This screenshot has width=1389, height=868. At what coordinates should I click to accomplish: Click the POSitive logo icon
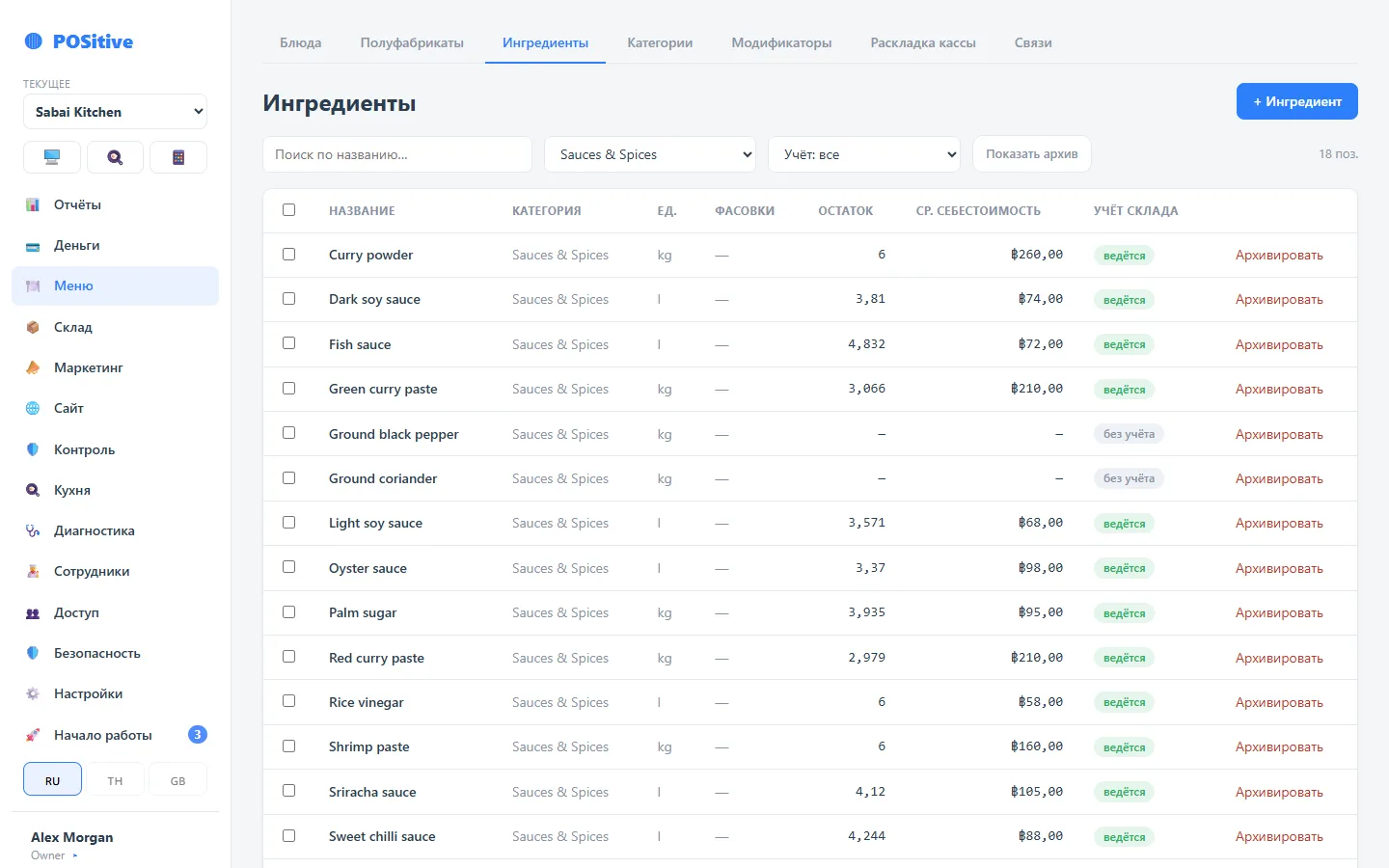pyautogui.click(x=34, y=41)
